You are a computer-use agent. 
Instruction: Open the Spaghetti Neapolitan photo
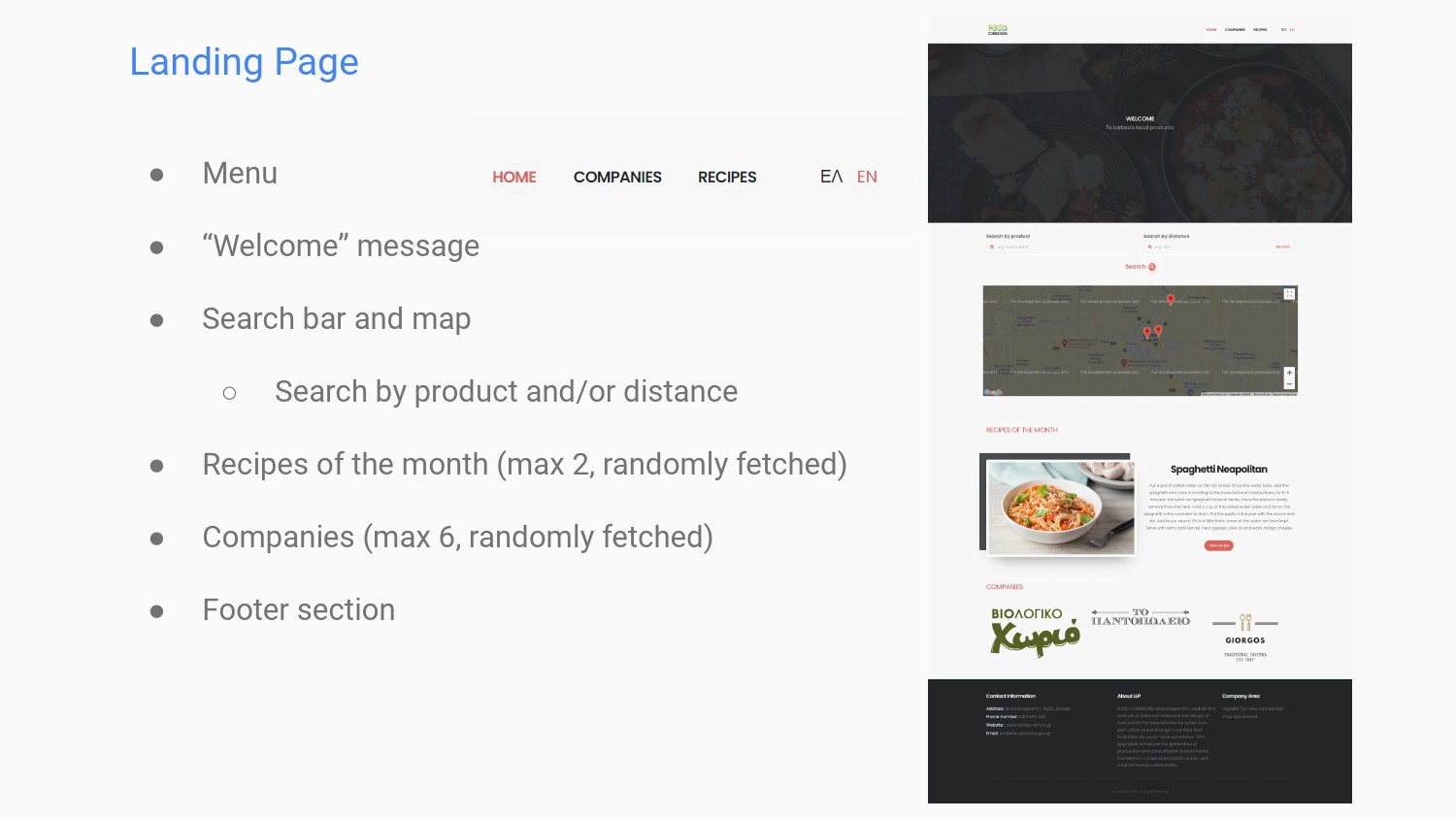(1060, 508)
